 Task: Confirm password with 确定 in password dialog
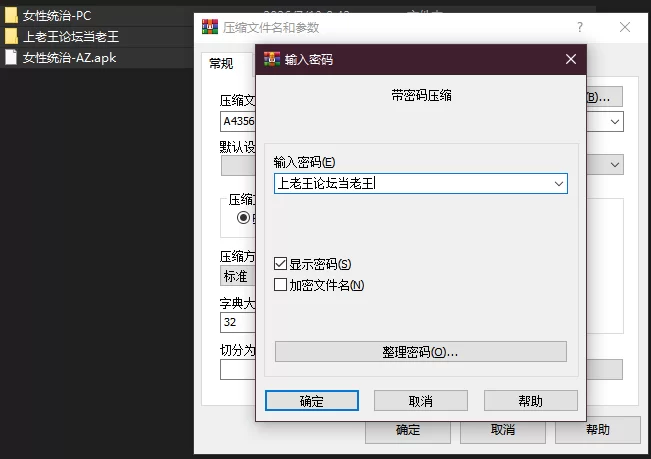click(312, 400)
